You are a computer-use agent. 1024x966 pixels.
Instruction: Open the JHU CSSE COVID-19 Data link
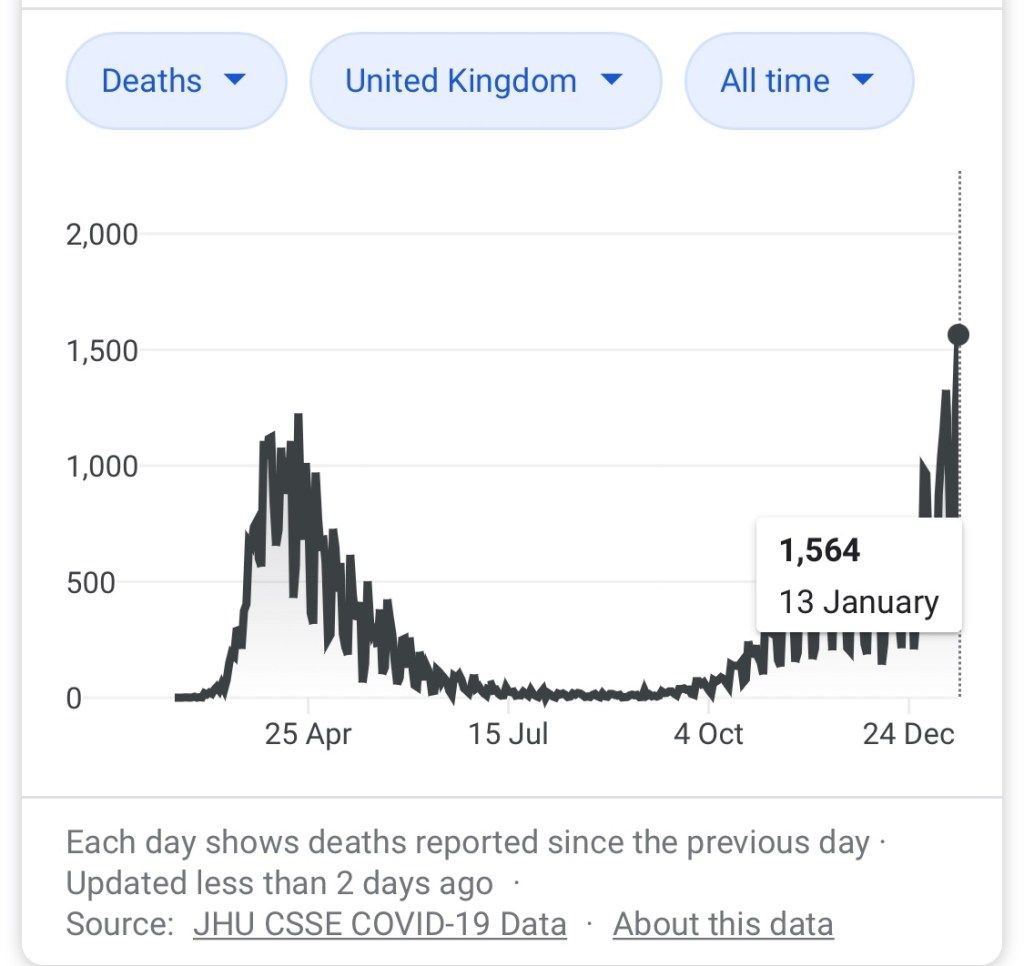[379, 924]
